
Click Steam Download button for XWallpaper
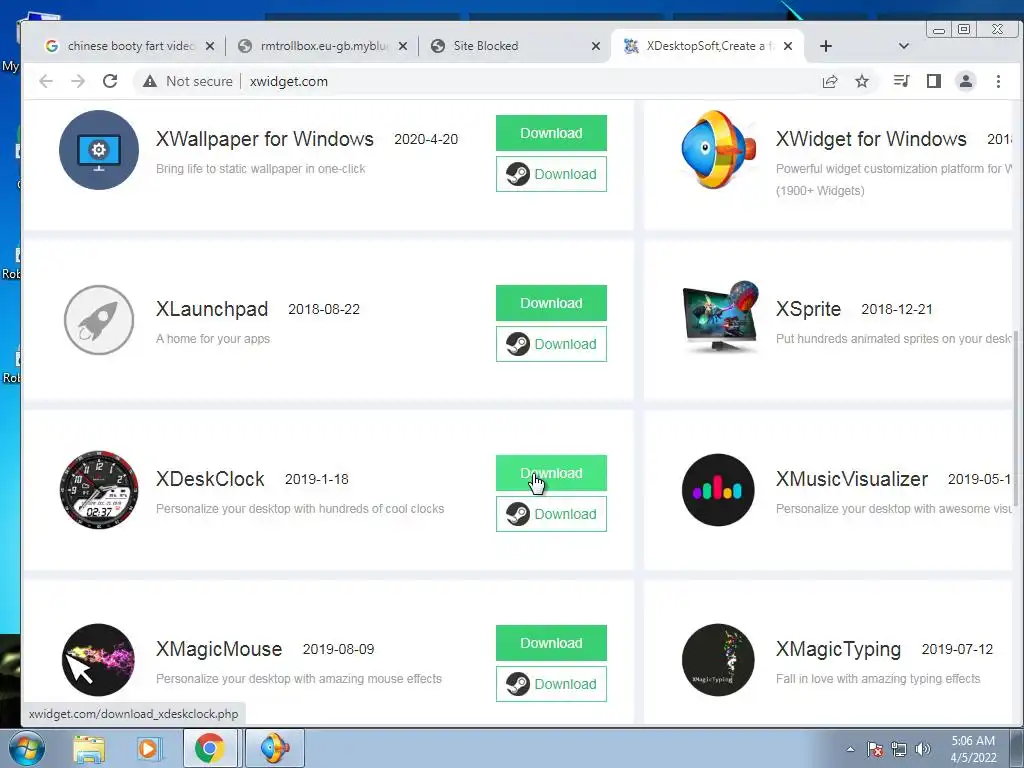pyautogui.click(x=551, y=174)
